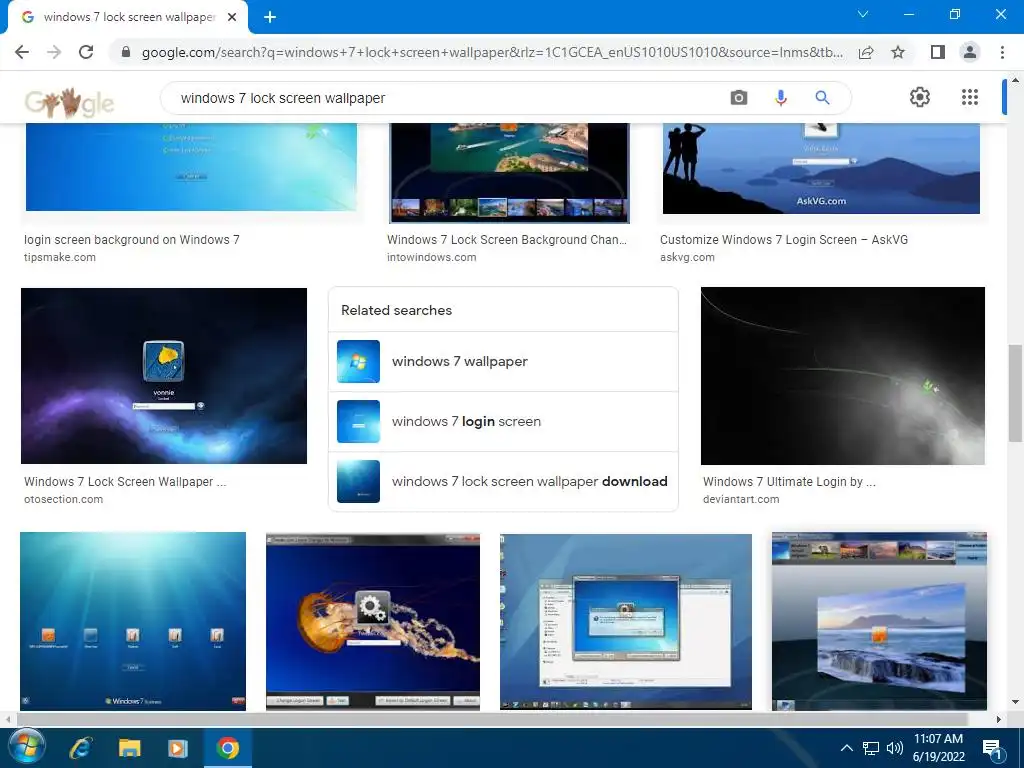This screenshot has width=1024, height=768.
Task: Launch Internet Explorer from taskbar
Action: (x=81, y=748)
